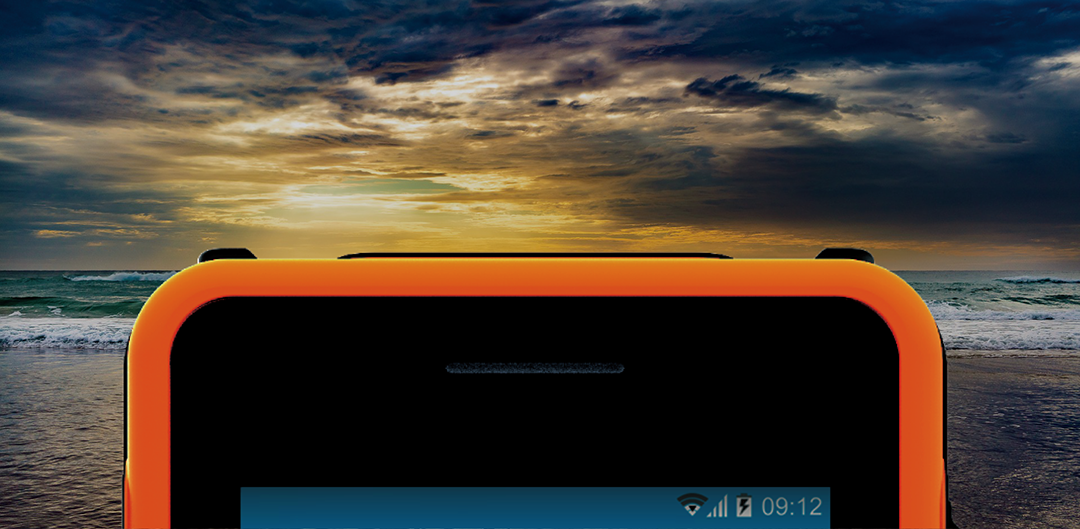Click the orange case's left side
Screen dimensions: 1080x529
coord(147,420)
